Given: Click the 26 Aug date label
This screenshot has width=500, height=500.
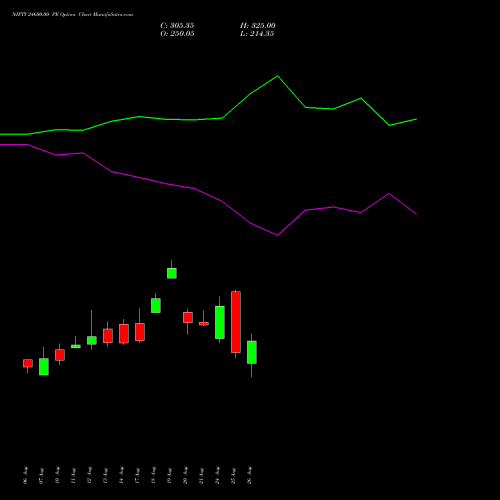Looking at the screenshot, I should point(250,475).
